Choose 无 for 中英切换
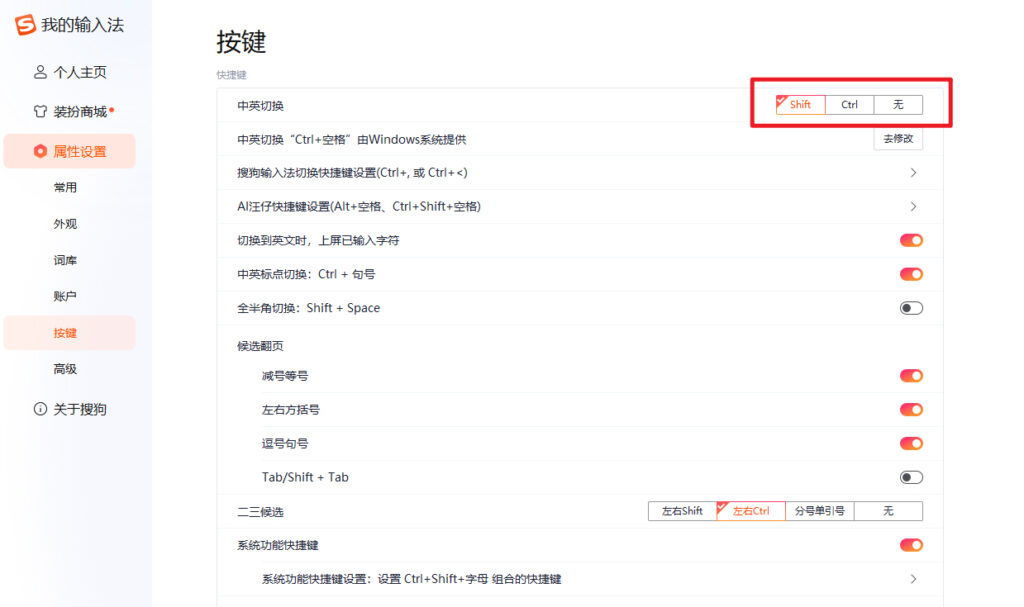 click(x=899, y=105)
